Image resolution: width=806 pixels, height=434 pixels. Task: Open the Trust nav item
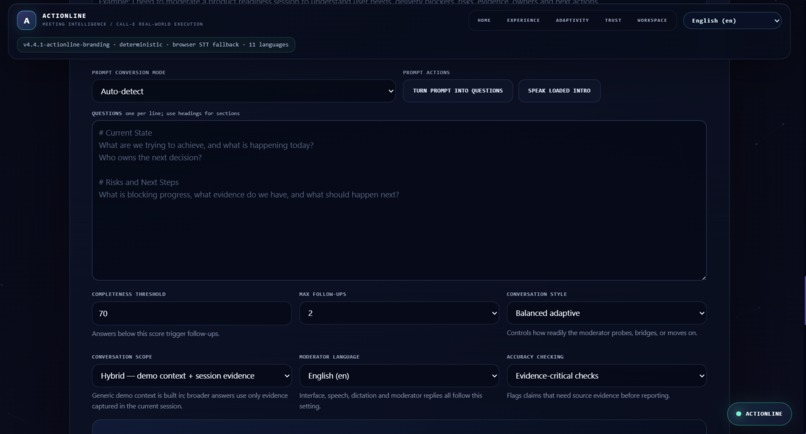613,21
